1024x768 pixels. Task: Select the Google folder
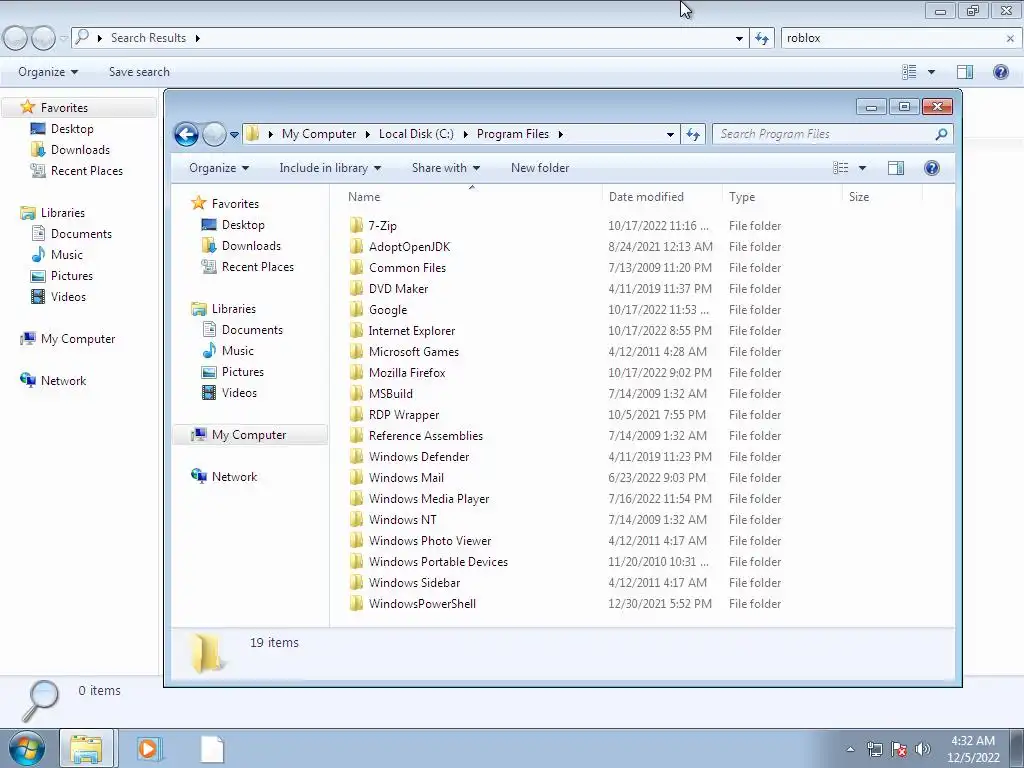click(387, 310)
